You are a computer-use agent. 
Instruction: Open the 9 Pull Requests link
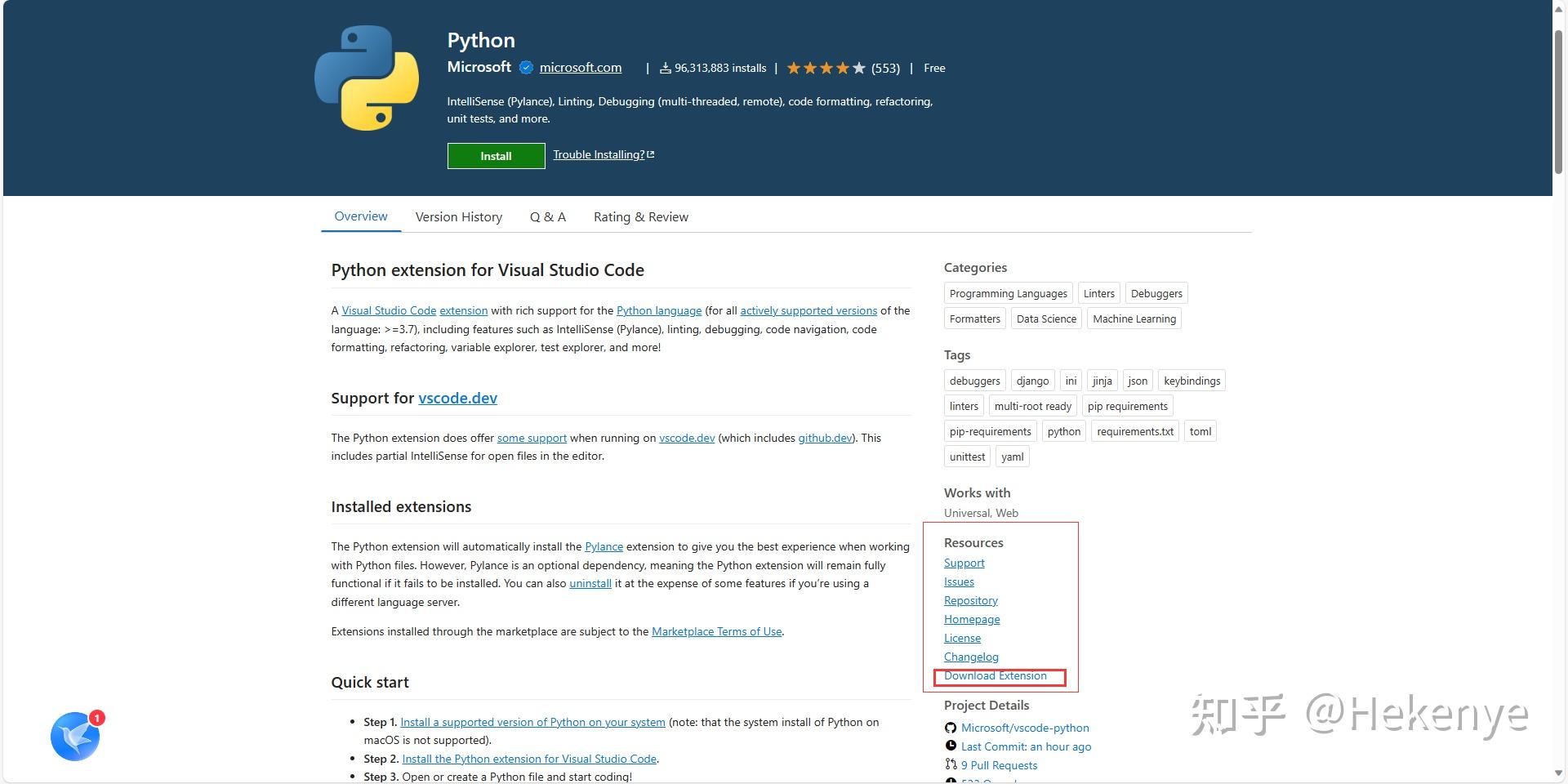[999, 765]
